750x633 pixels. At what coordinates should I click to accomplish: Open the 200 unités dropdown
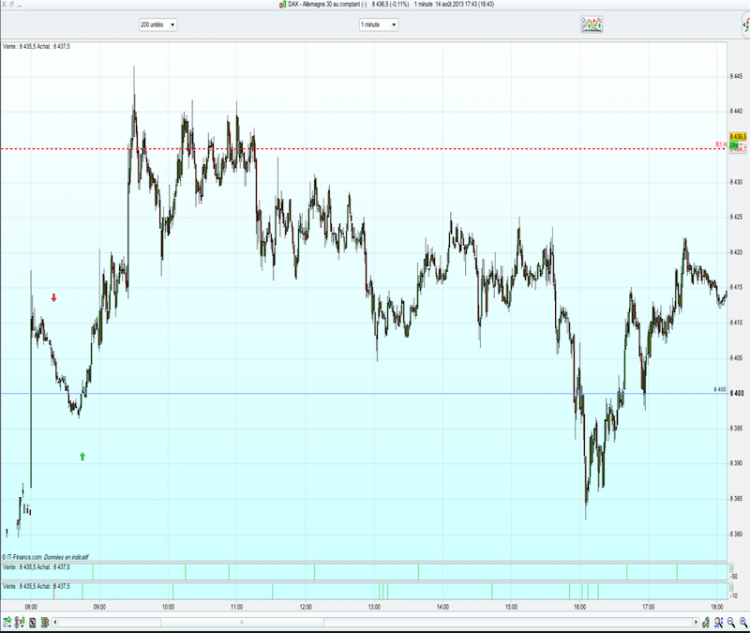point(158,24)
